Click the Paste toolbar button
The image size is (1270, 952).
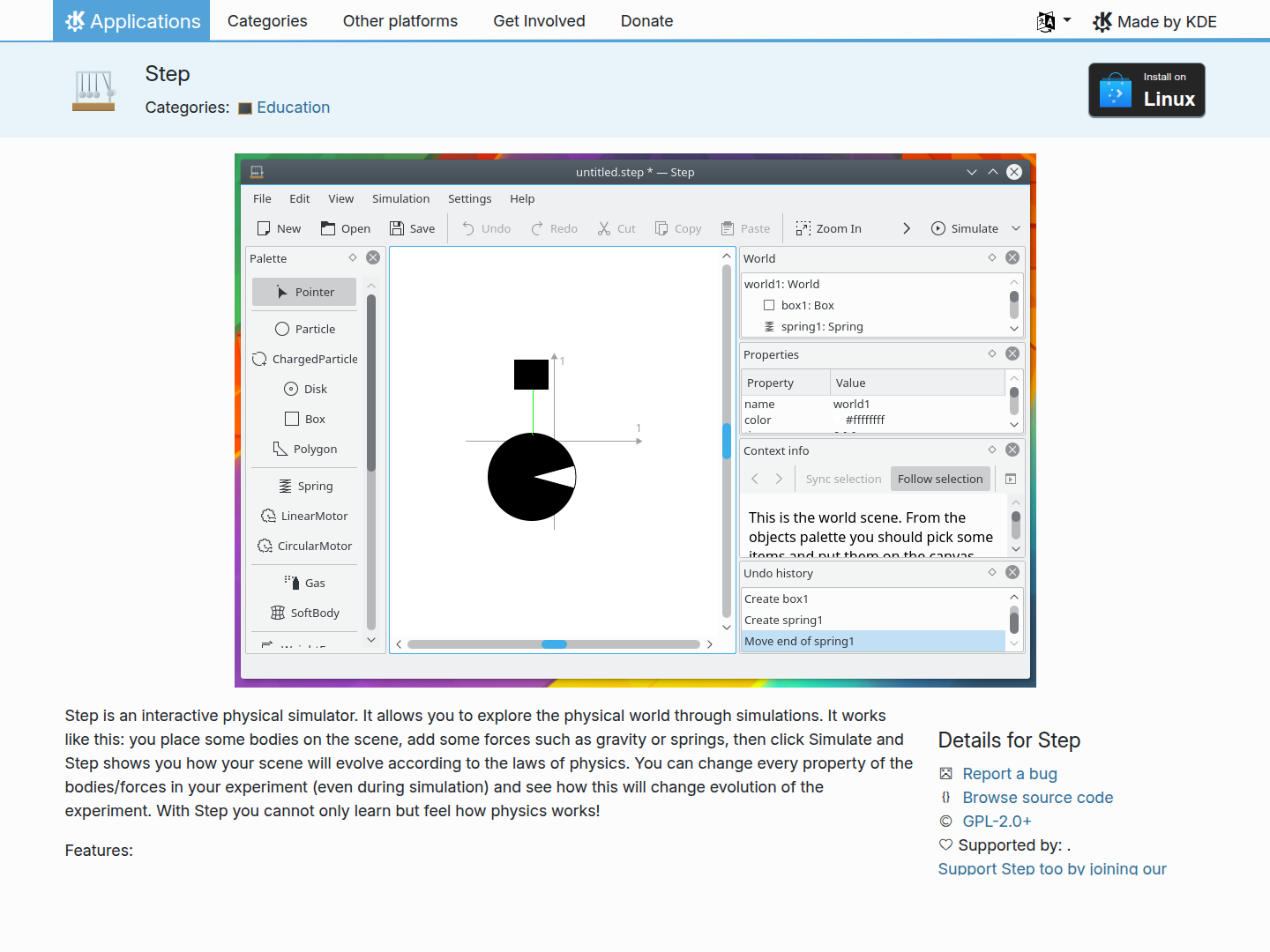(745, 228)
